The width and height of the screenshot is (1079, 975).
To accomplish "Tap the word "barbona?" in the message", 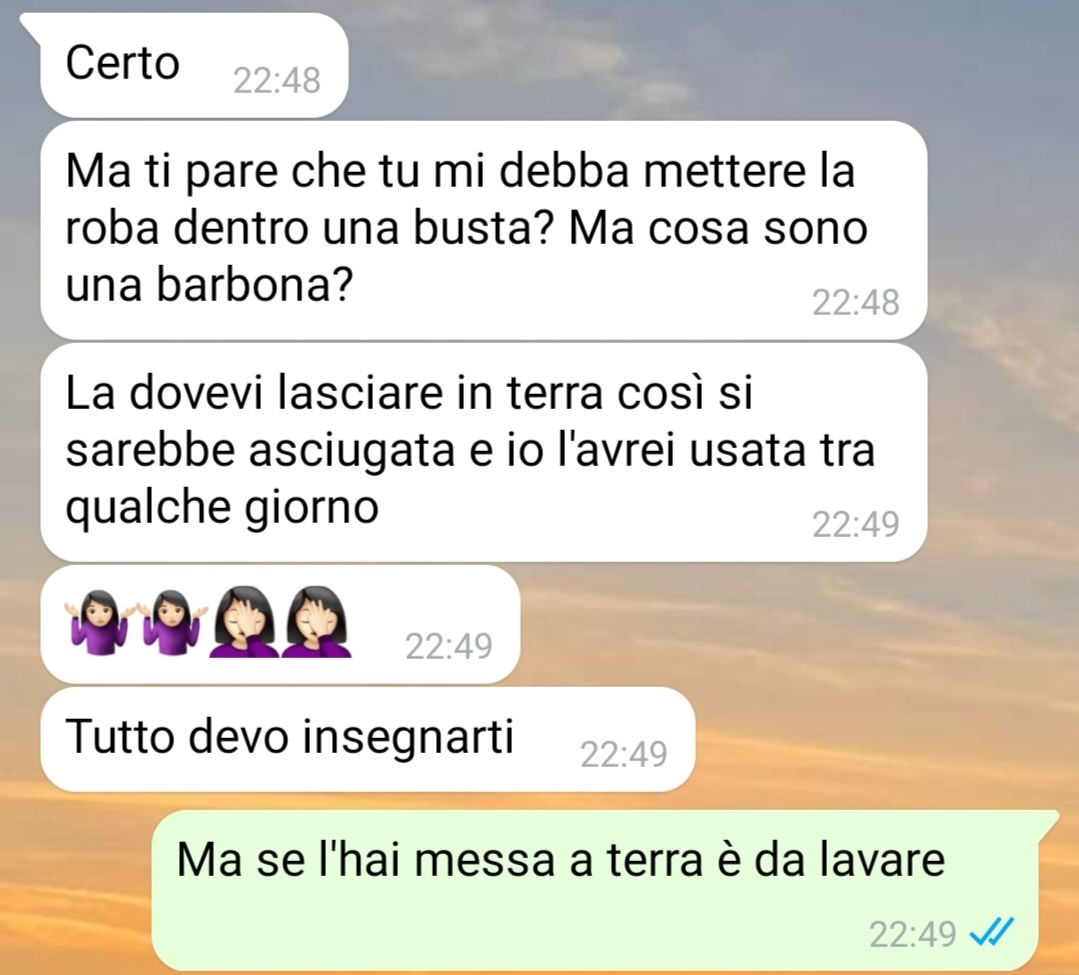I will pyautogui.click(x=255, y=283).
